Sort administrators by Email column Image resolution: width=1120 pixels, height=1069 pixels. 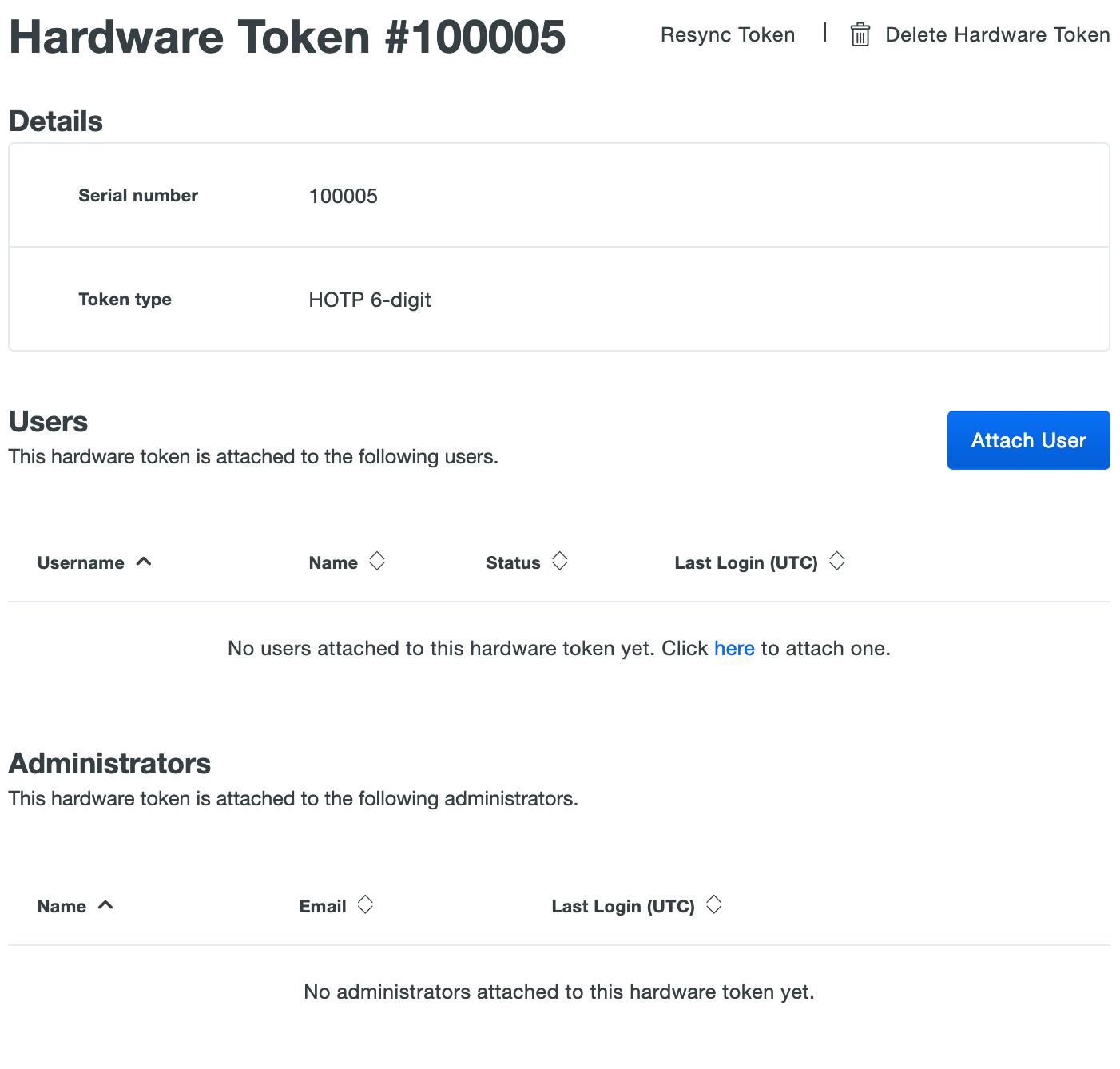pos(364,904)
